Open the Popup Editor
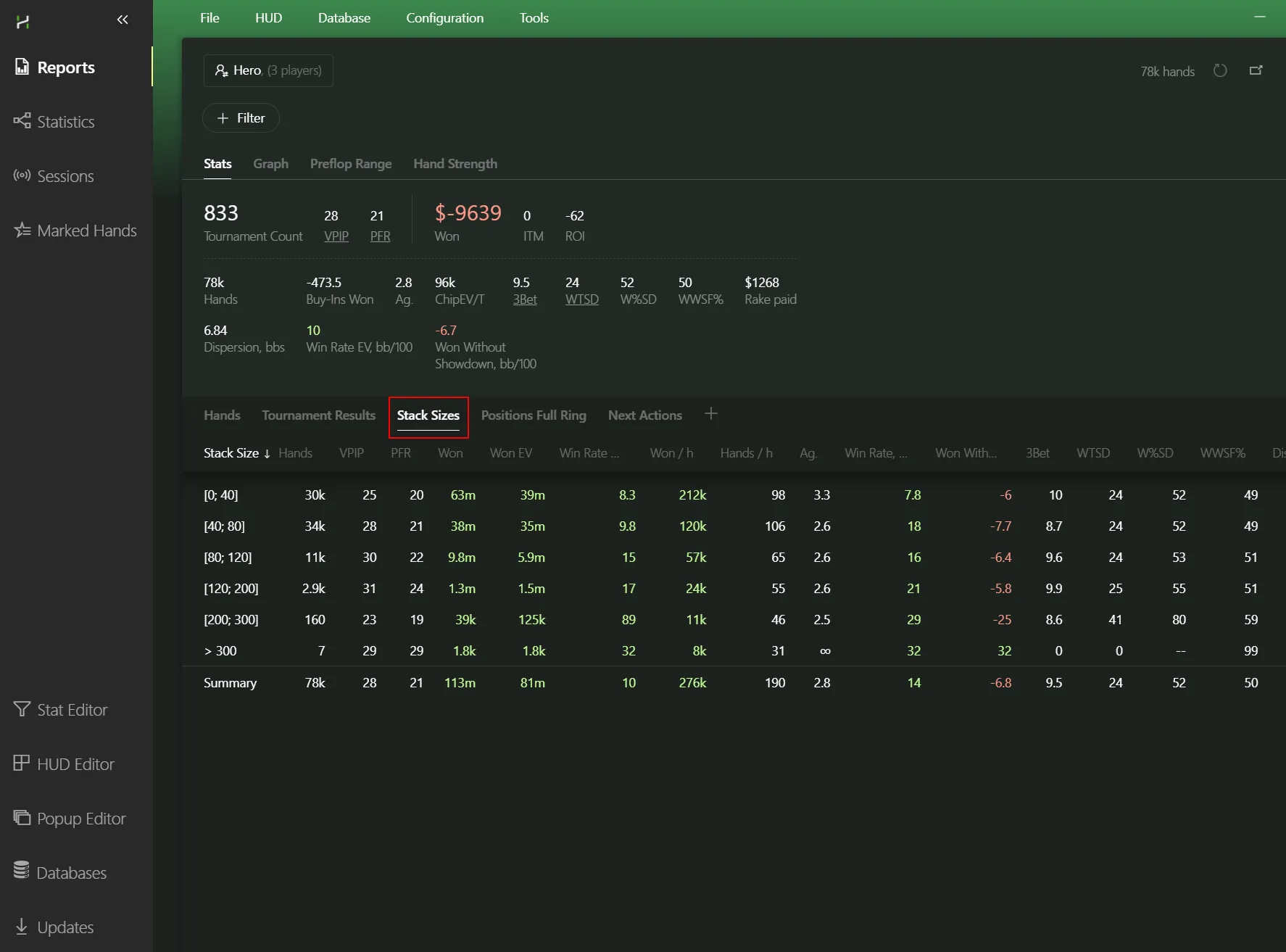 (80, 819)
